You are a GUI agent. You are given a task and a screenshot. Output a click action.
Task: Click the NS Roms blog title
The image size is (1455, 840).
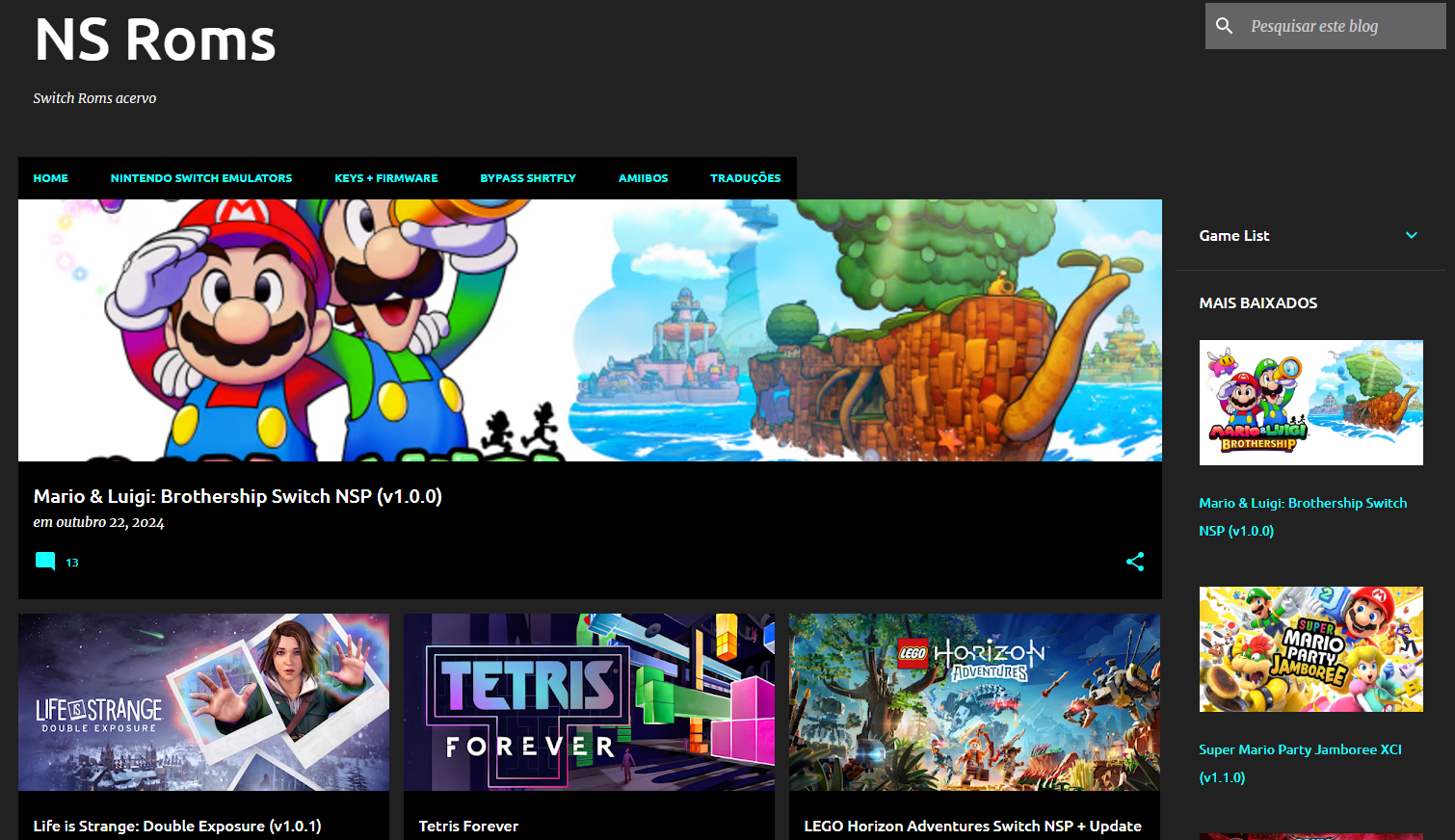click(x=155, y=40)
